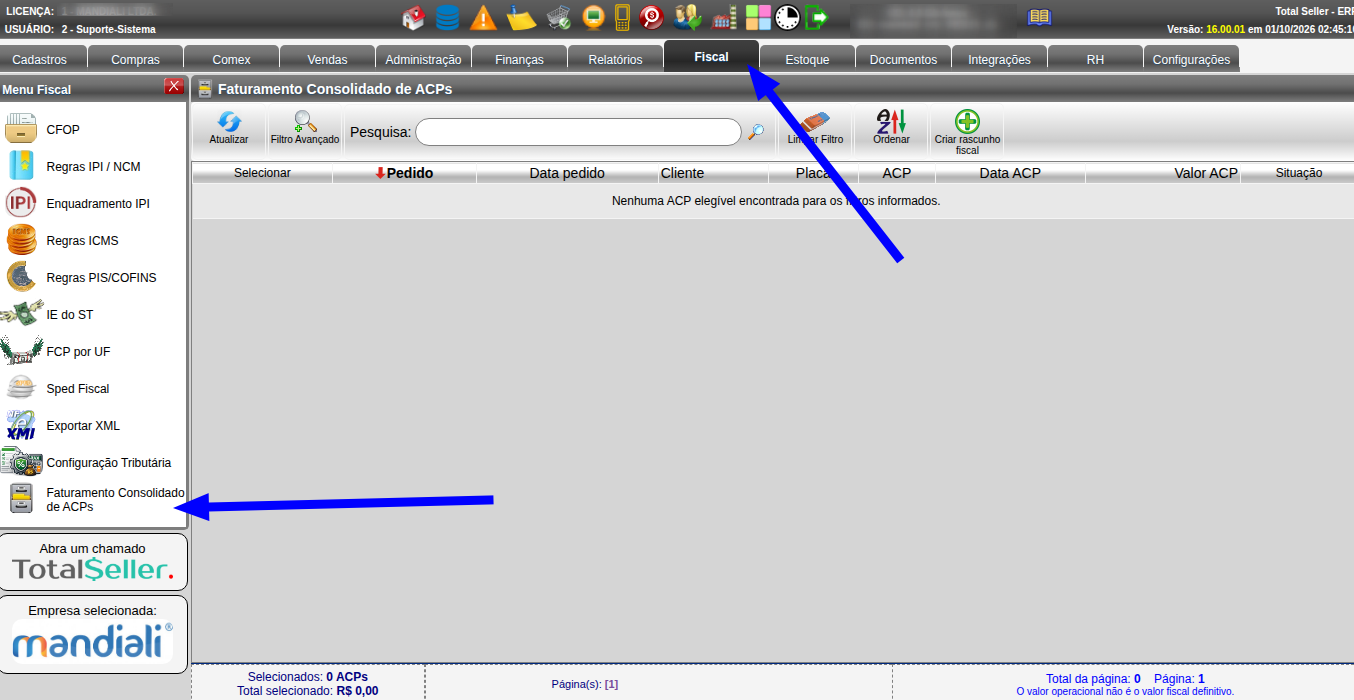
Task: Open the blue book manual icon
Action: click(x=1040, y=17)
